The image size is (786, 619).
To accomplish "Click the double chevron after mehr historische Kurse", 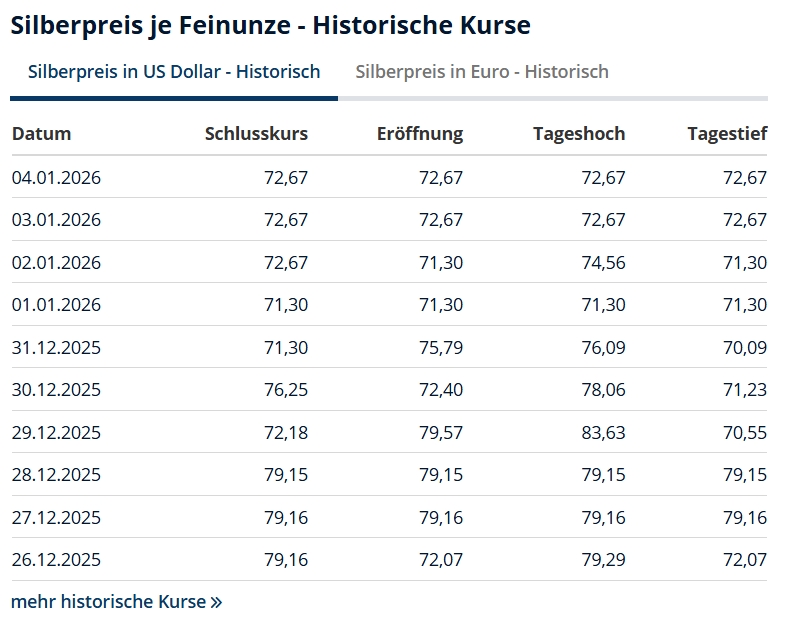I will [216, 602].
